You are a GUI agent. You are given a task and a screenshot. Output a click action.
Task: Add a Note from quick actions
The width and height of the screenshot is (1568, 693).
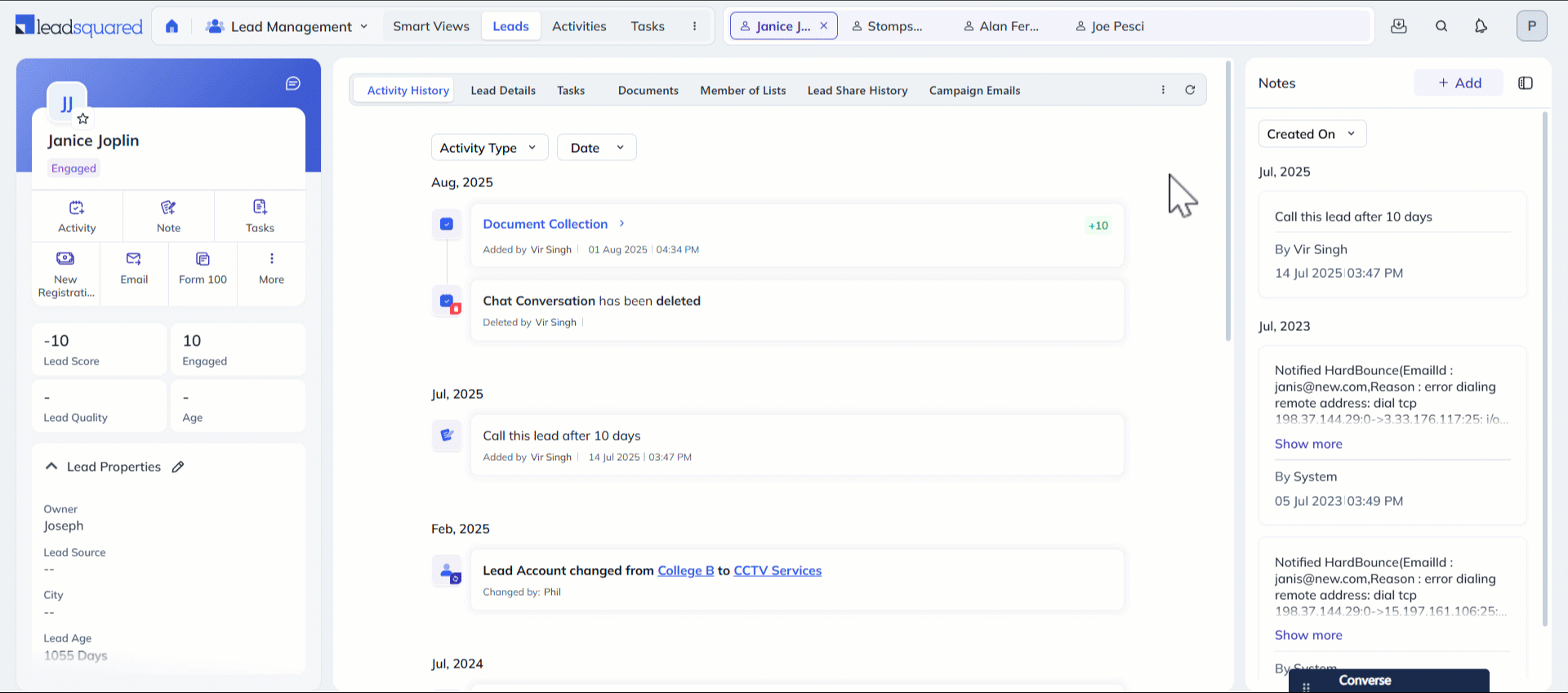point(168,217)
